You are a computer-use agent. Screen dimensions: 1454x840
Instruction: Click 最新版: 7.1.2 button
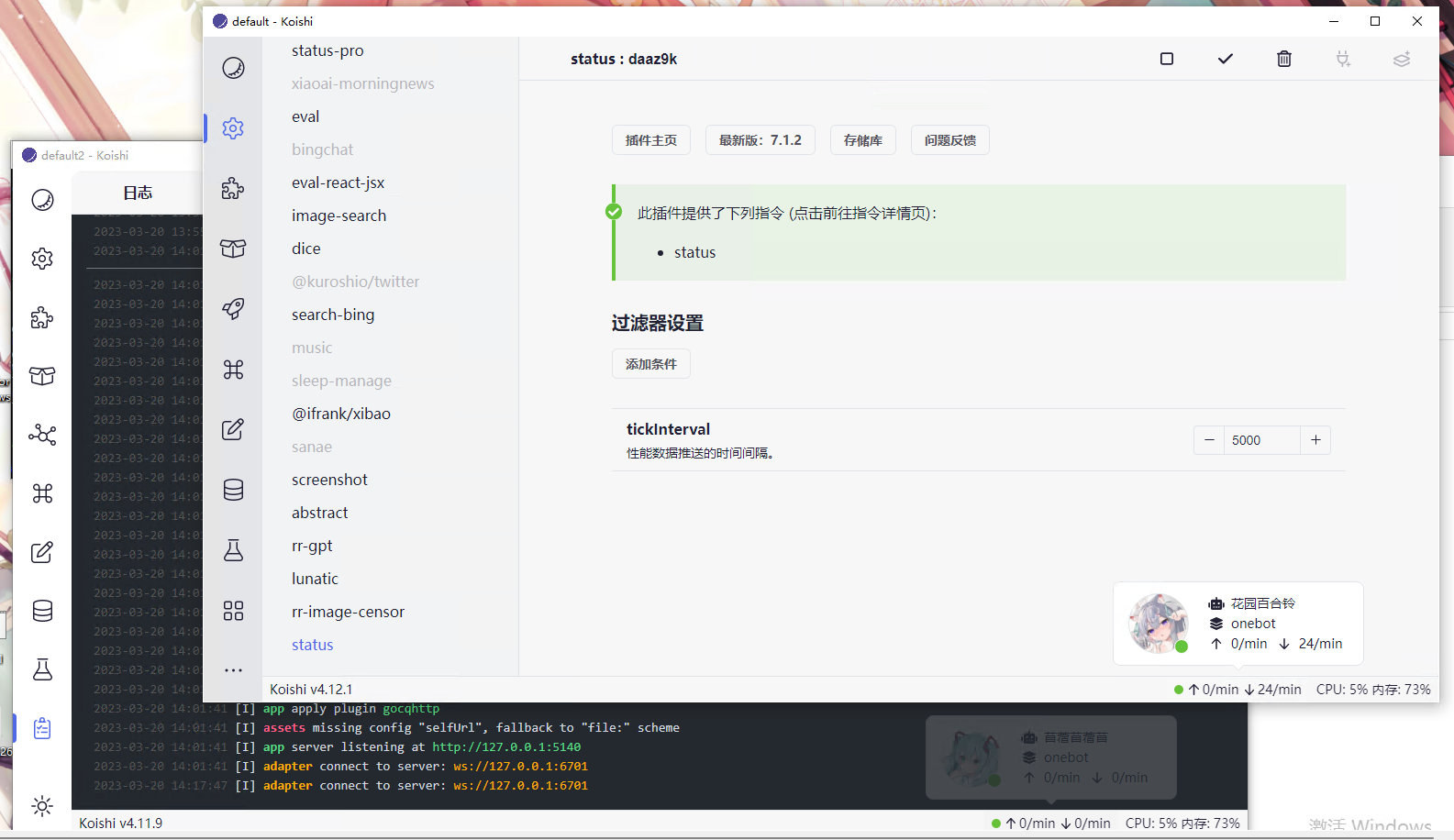click(x=760, y=140)
